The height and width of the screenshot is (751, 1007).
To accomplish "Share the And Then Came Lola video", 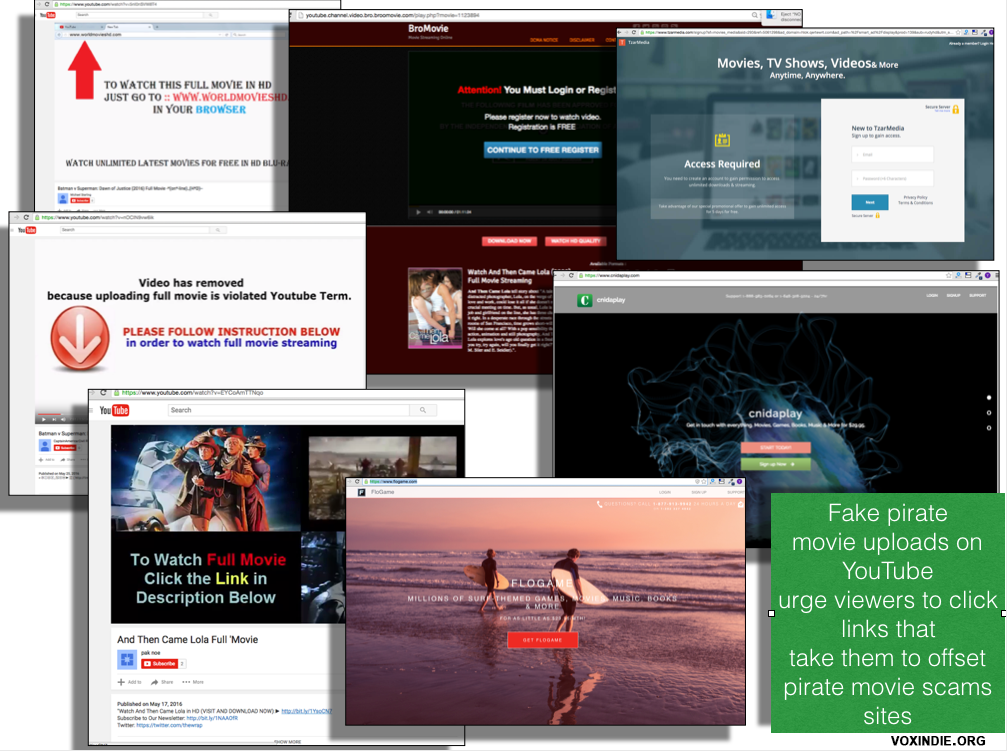I will tap(162, 682).
